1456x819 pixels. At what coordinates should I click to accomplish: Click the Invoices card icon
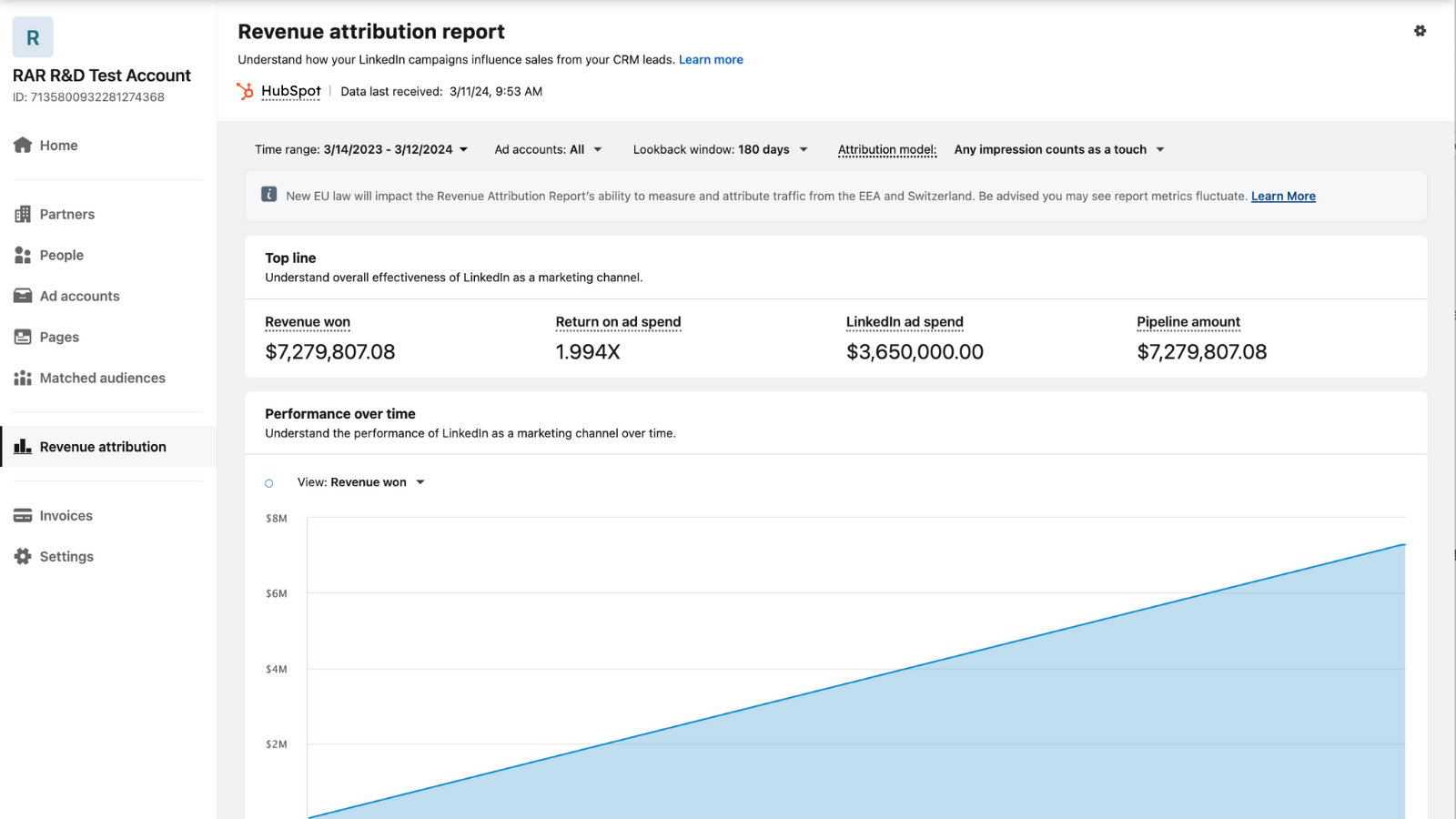tap(23, 516)
